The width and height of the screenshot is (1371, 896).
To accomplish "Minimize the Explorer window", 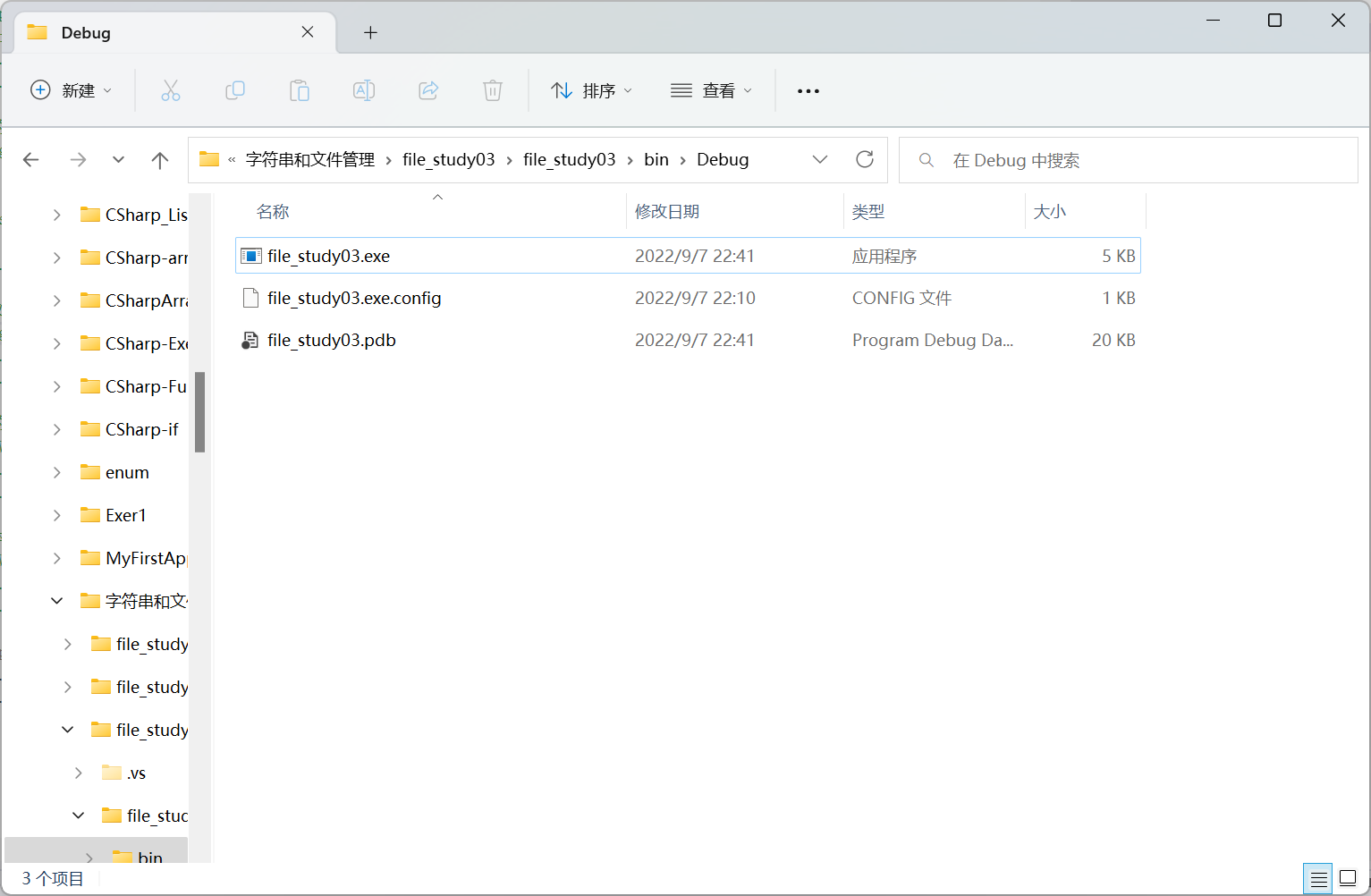I will [1214, 21].
